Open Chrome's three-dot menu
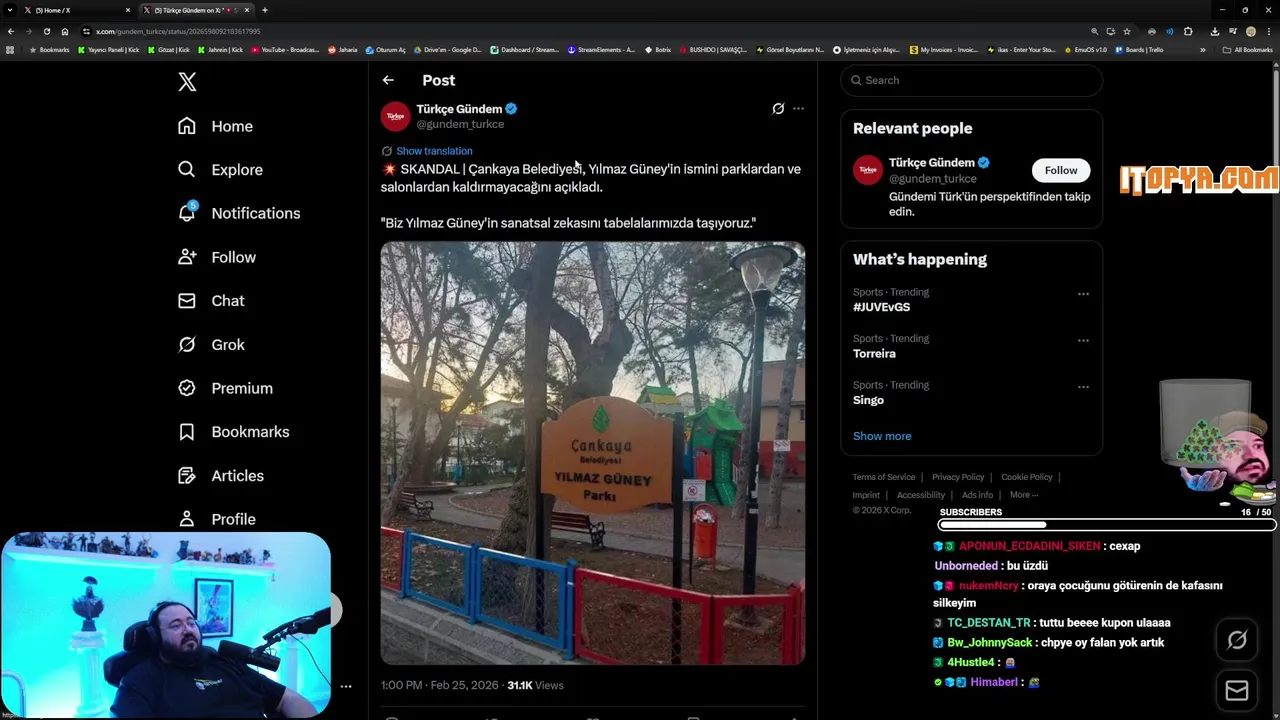 pos(1268,31)
